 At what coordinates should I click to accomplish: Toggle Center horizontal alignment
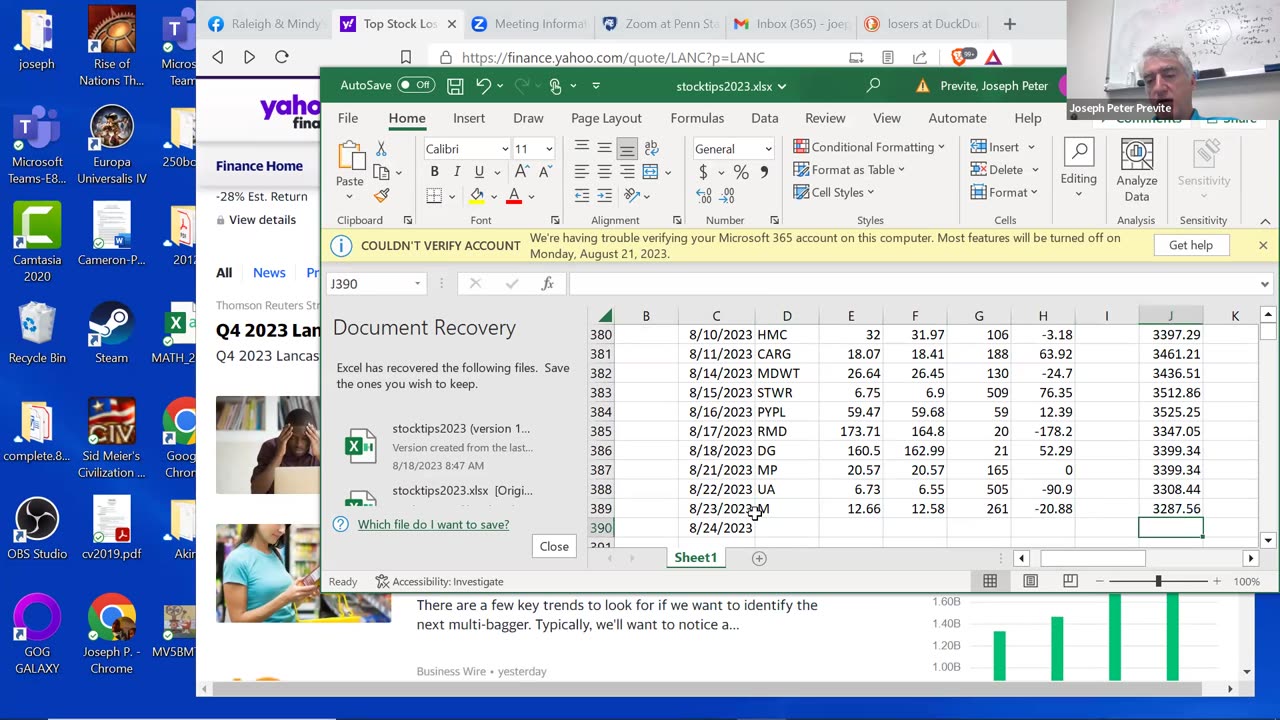[x=604, y=172]
